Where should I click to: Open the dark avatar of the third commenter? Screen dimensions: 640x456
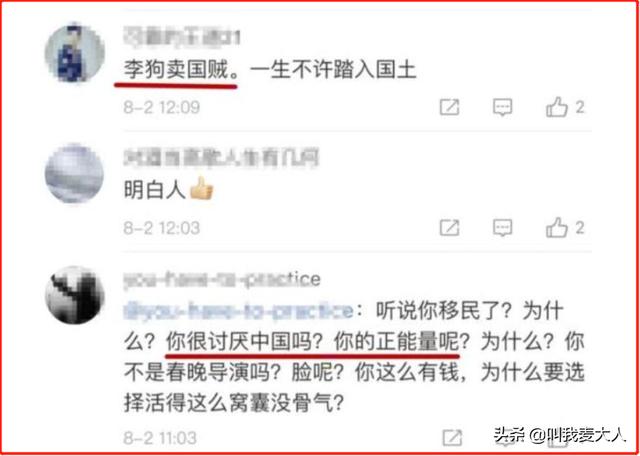click(74, 295)
